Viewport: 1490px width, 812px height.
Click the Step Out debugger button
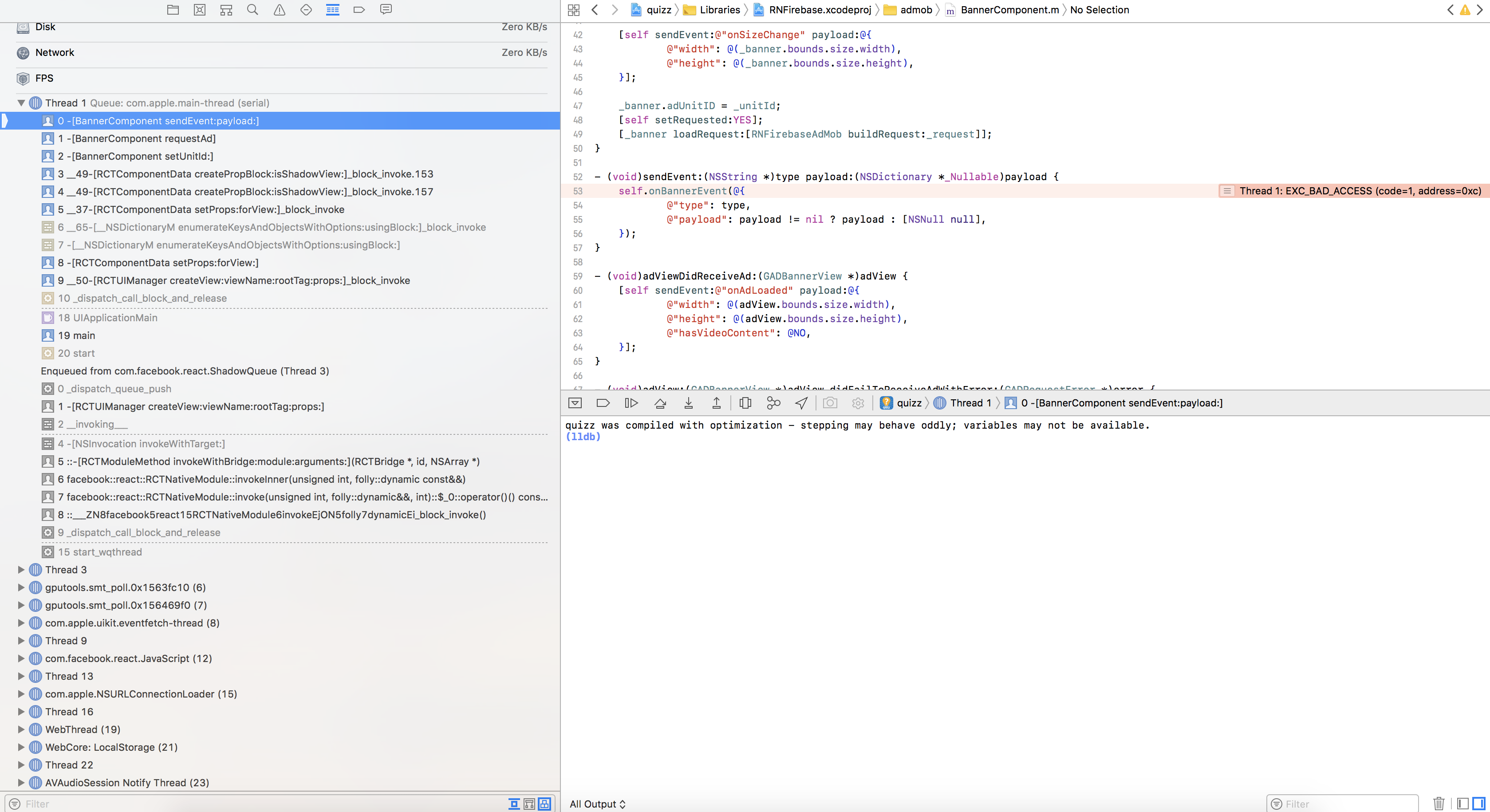716,403
